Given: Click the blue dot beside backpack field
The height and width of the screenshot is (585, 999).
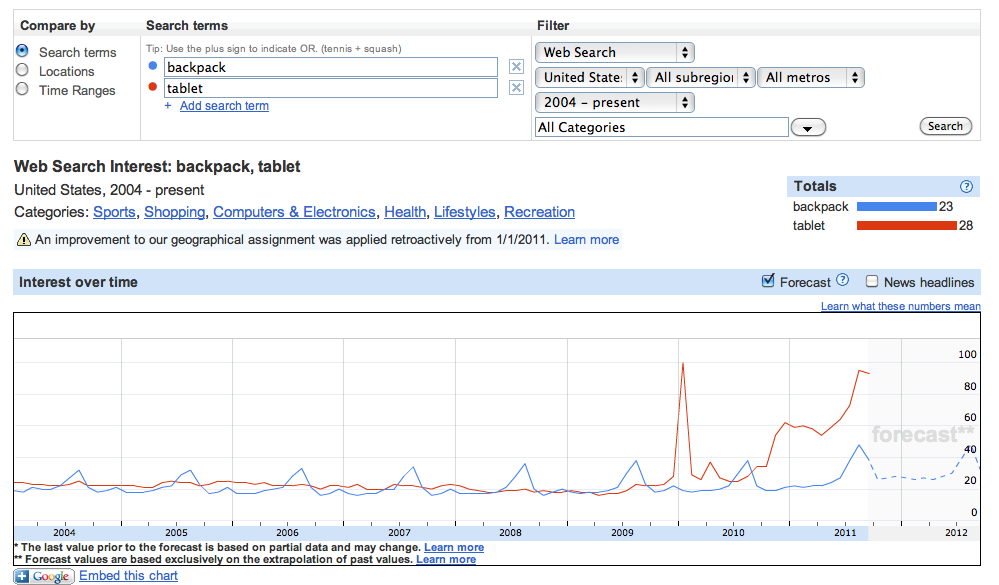Looking at the screenshot, I should click(152, 66).
